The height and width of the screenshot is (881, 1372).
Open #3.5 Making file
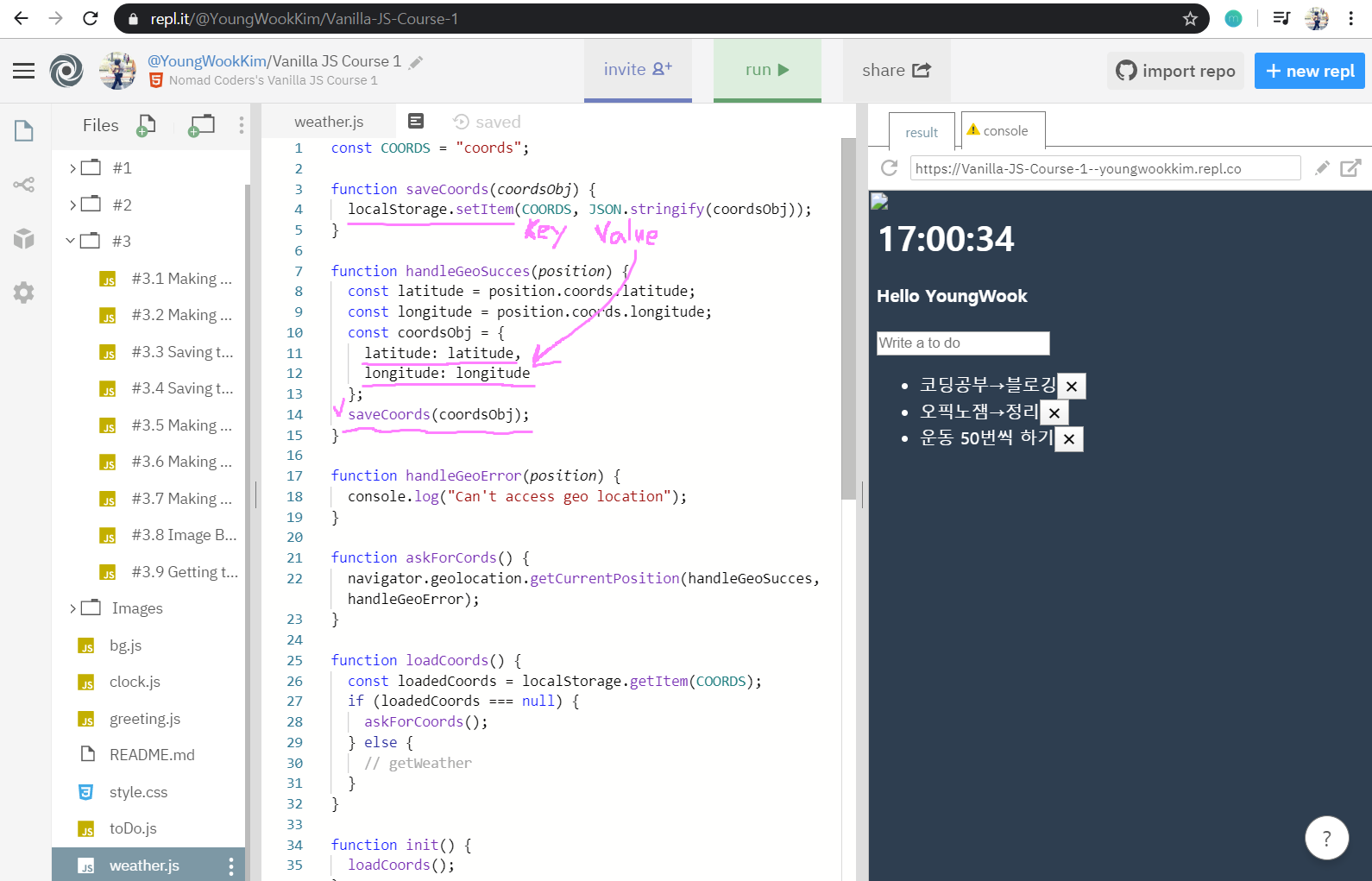pyautogui.click(x=167, y=425)
